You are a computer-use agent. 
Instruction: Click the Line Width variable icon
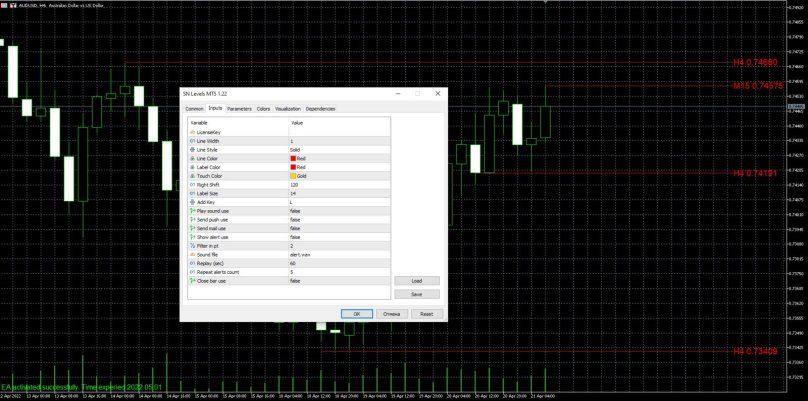192,141
